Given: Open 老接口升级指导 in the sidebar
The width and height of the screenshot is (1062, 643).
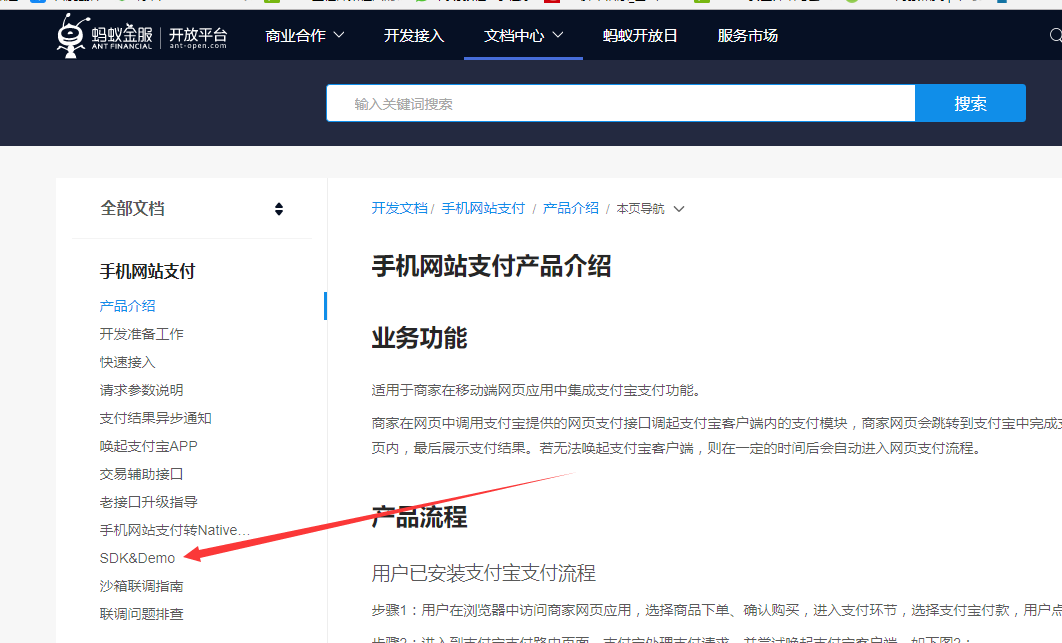Looking at the screenshot, I should tap(148, 502).
